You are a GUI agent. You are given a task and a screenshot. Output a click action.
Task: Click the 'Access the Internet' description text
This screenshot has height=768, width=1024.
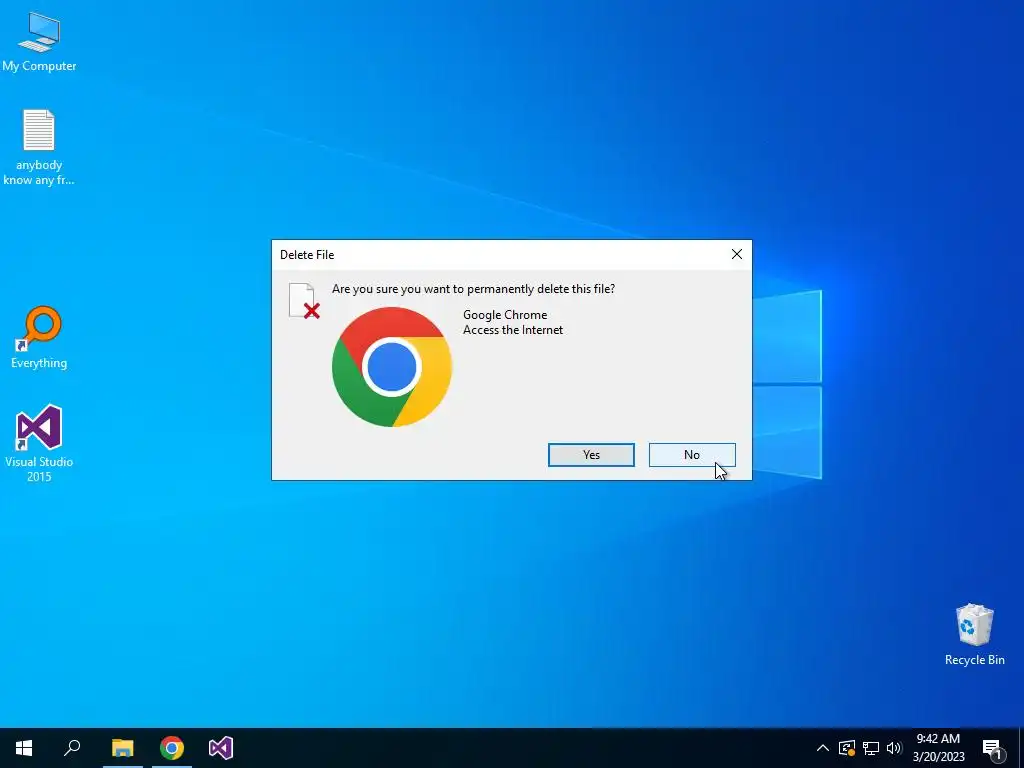tap(513, 330)
